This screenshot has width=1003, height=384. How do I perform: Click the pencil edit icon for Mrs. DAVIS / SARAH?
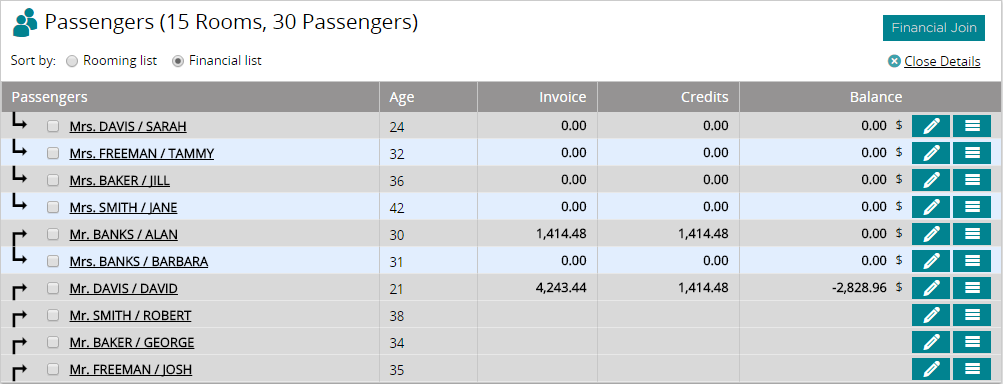931,126
